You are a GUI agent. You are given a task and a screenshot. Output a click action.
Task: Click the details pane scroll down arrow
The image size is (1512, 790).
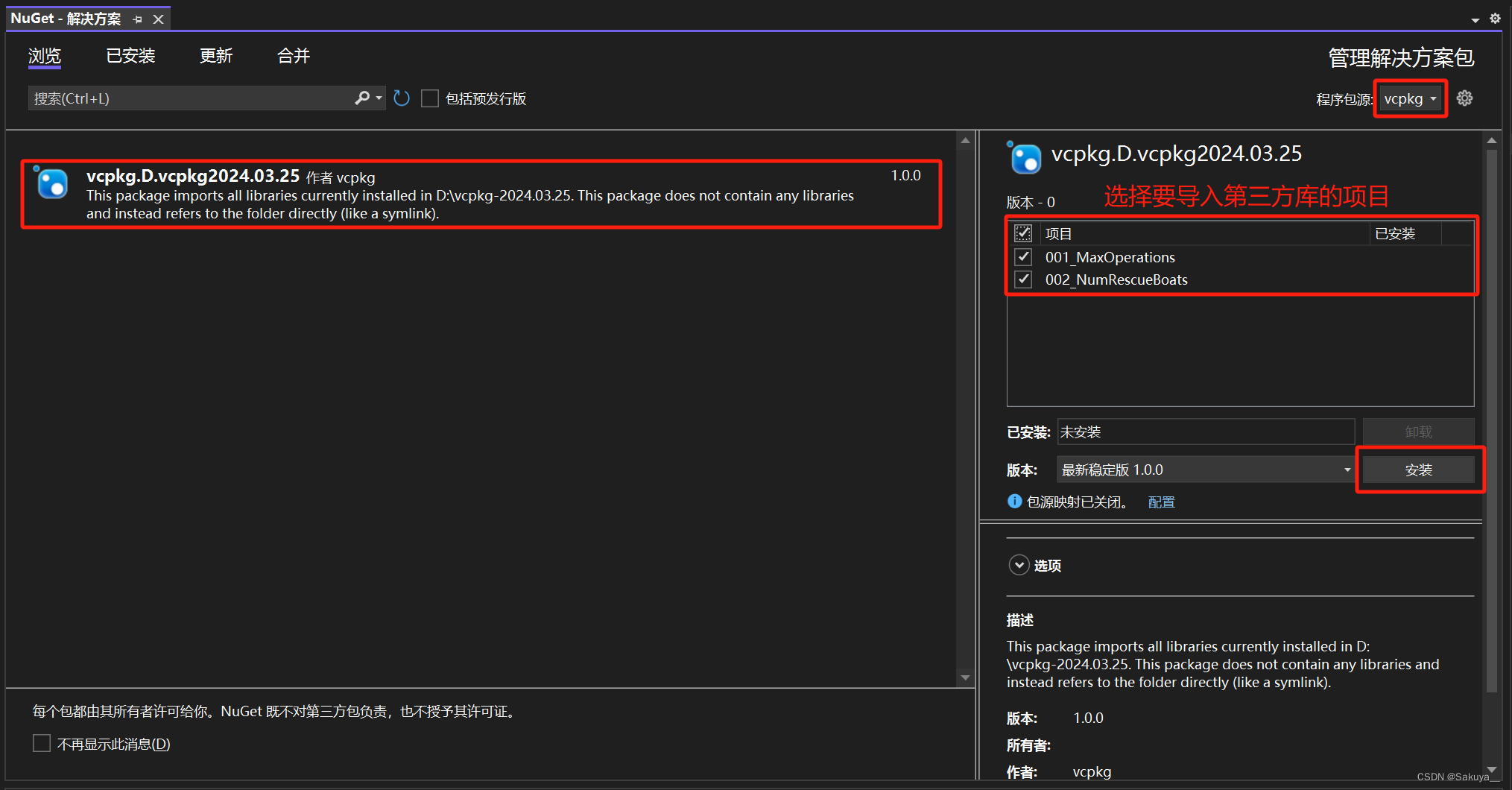coord(1491,770)
